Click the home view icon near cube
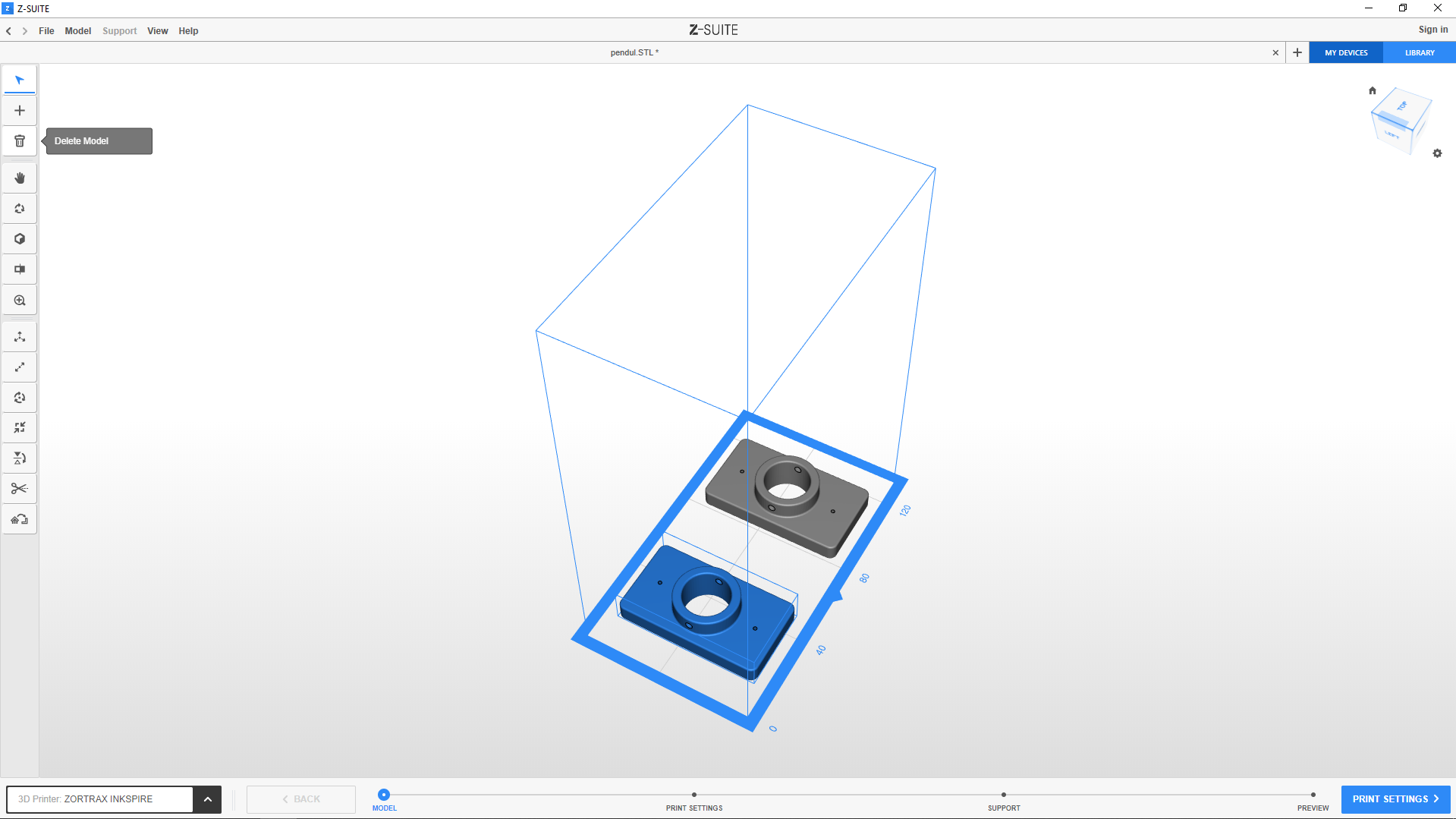 pos(1372,90)
